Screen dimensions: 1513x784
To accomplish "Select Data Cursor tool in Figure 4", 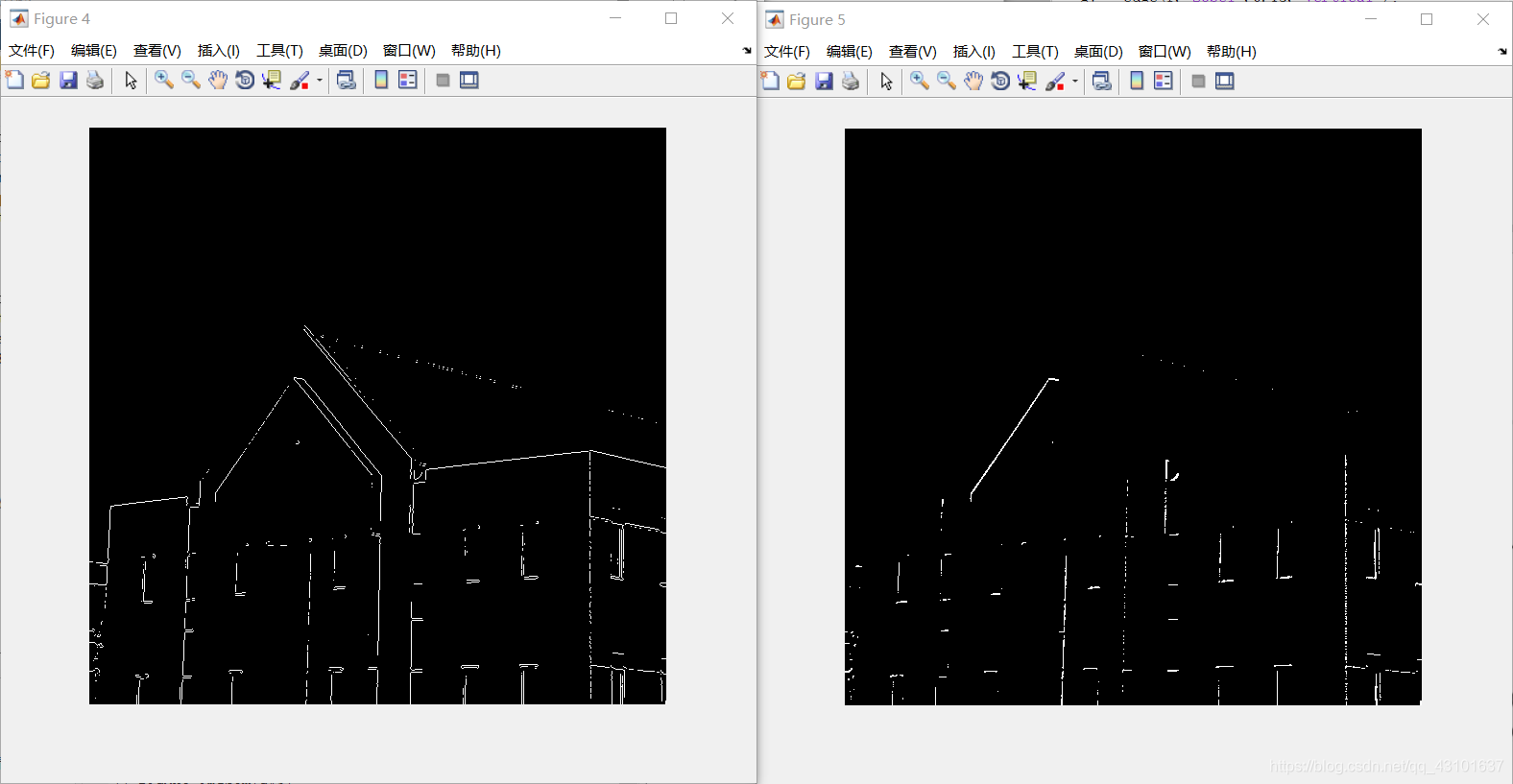I will (x=272, y=80).
